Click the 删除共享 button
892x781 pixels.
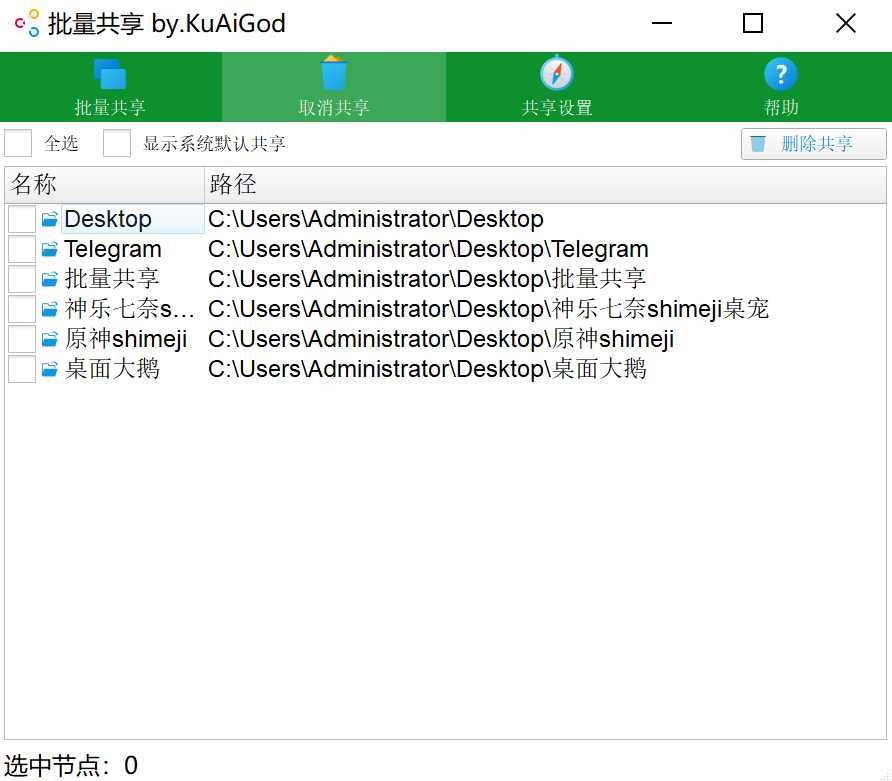click(x=813, y=143)
